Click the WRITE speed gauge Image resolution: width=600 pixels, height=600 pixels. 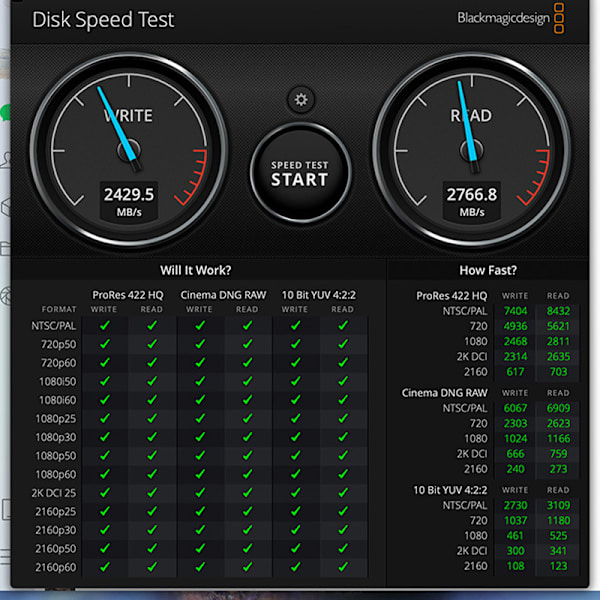click(x=129, y=151)
